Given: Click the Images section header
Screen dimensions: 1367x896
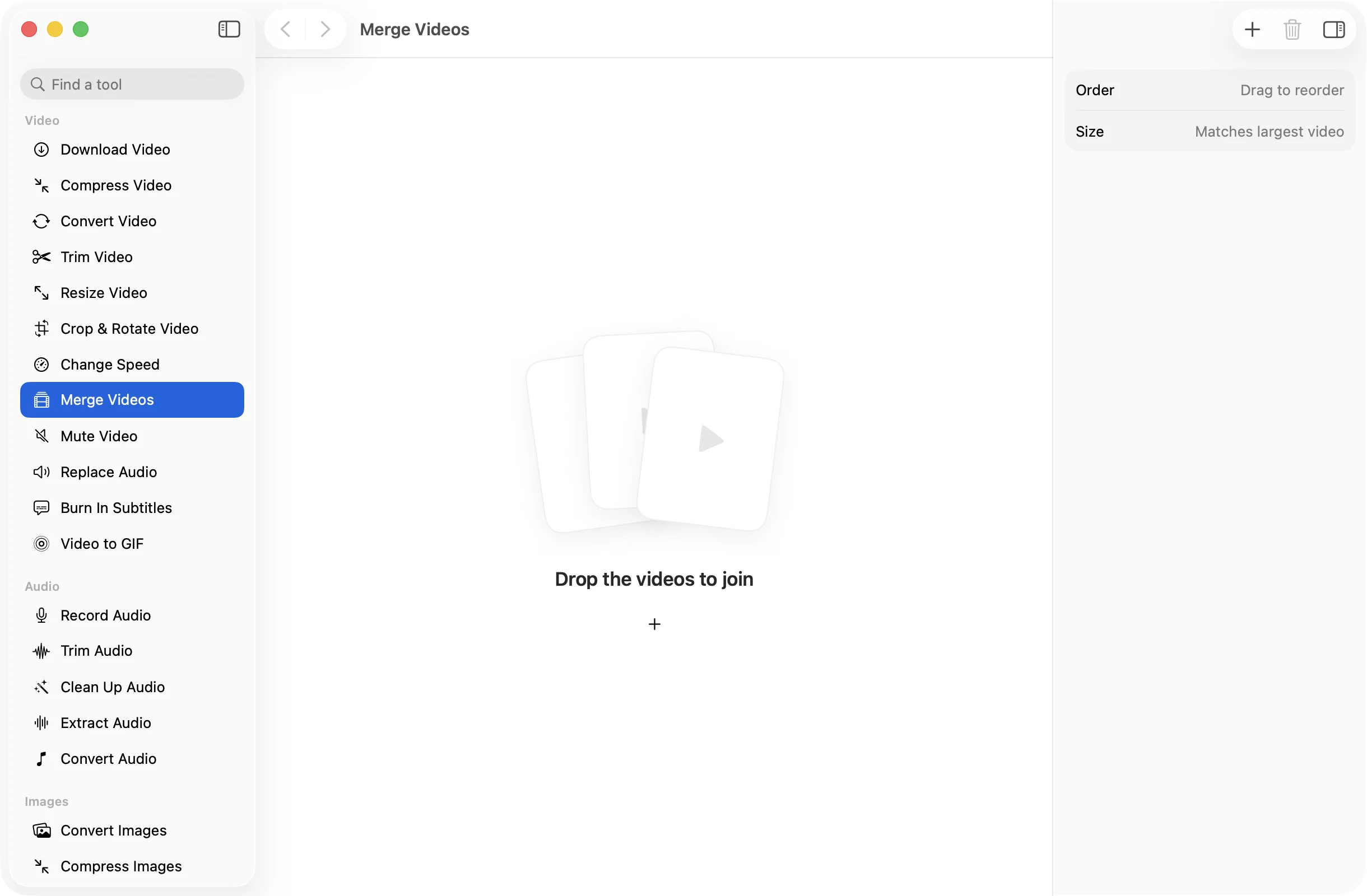Looking at the screenshot, I should [x=47, y=801].
